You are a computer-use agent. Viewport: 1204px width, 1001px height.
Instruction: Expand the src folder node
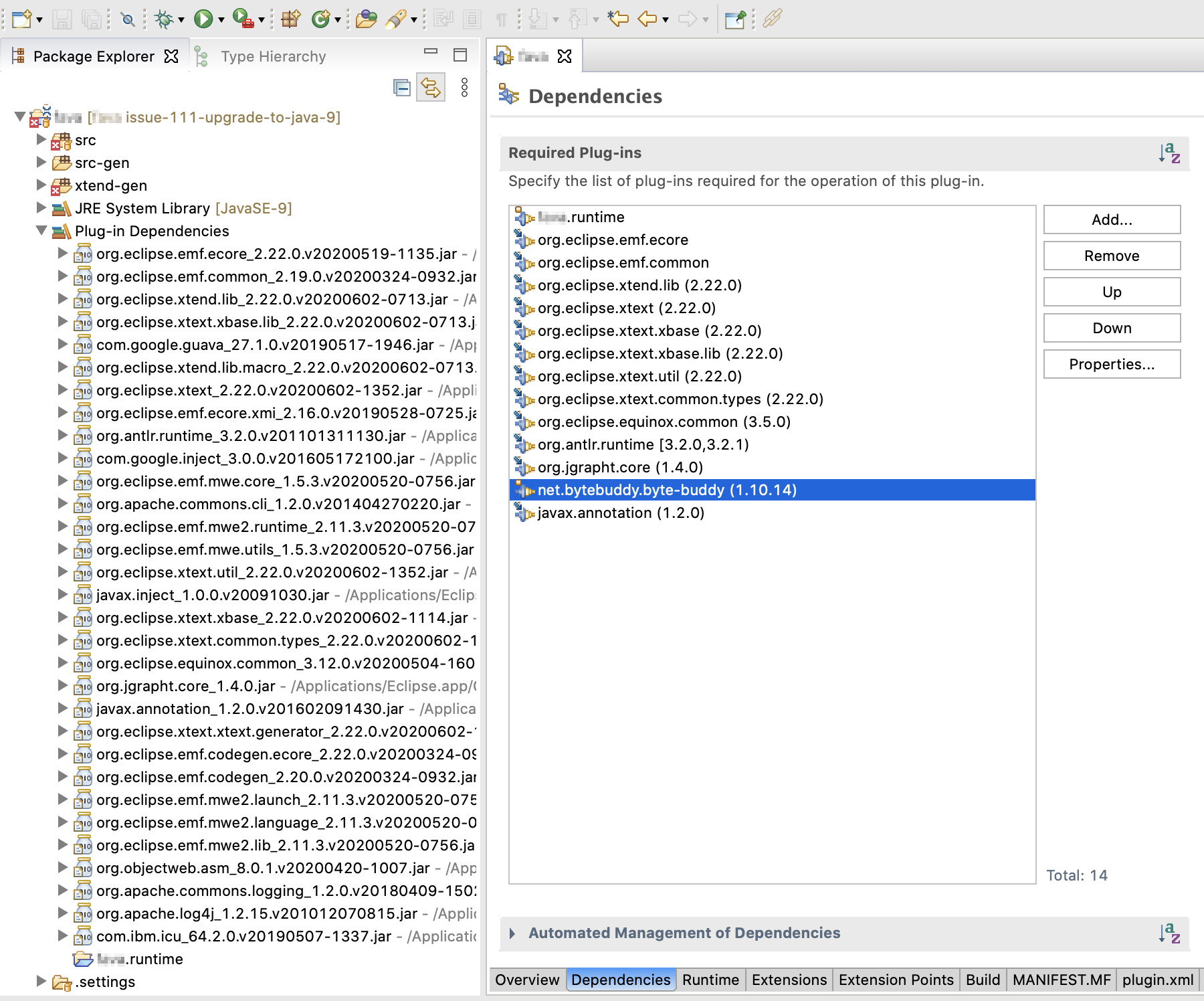41,140
